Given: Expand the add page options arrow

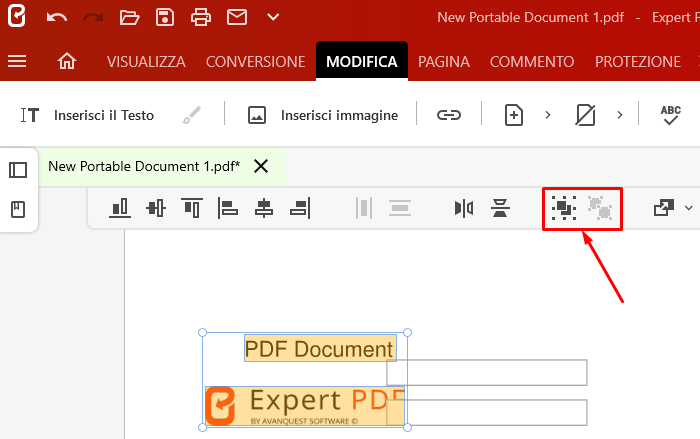Looking at the screenshot, I should pyautogui.click(x=548, y=115).
